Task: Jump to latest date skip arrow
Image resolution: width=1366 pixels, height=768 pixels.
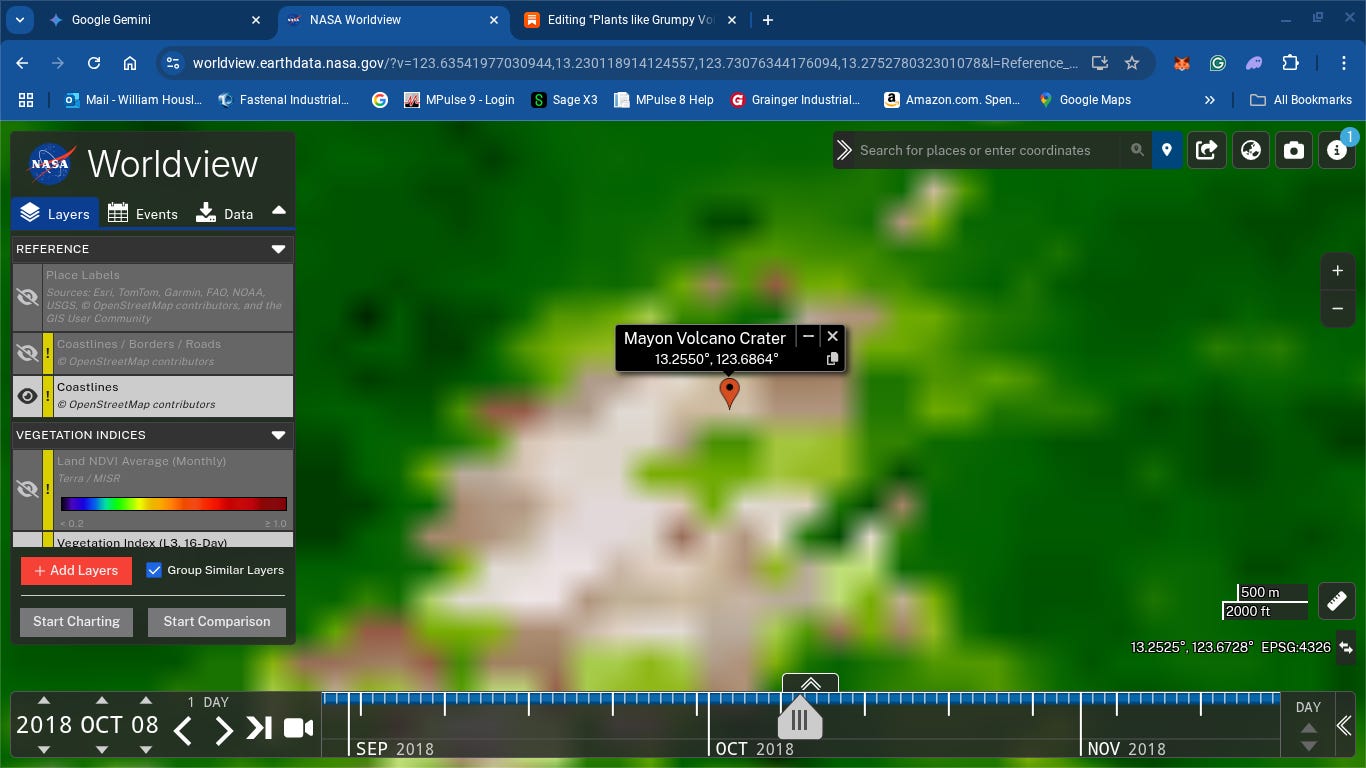Action: (x=260, y=728)
